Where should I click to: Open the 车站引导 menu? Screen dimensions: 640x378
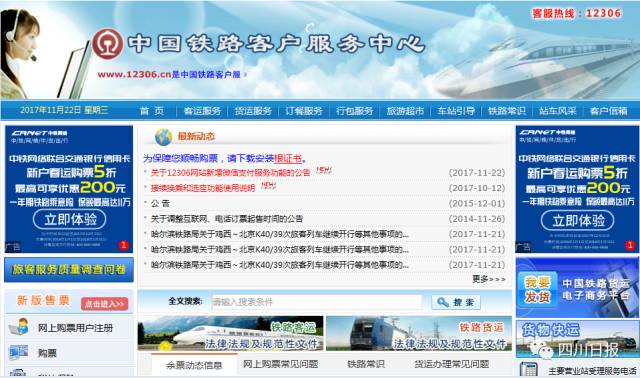pyautogui.click(x=456, y=111)
